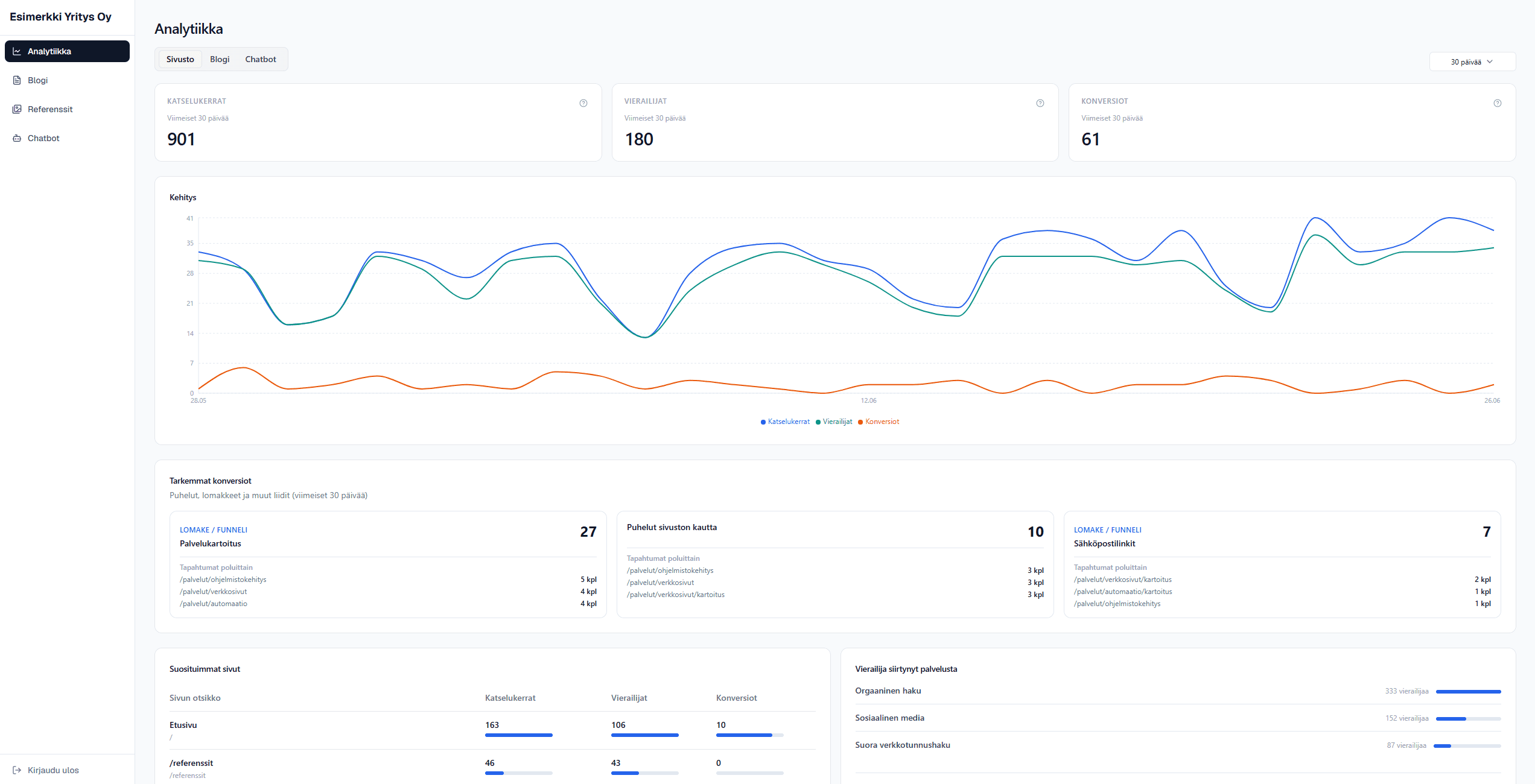1535x784 pixels.
Task: Click the Etusivu conversions progress bar
Action: pos(750,735)
